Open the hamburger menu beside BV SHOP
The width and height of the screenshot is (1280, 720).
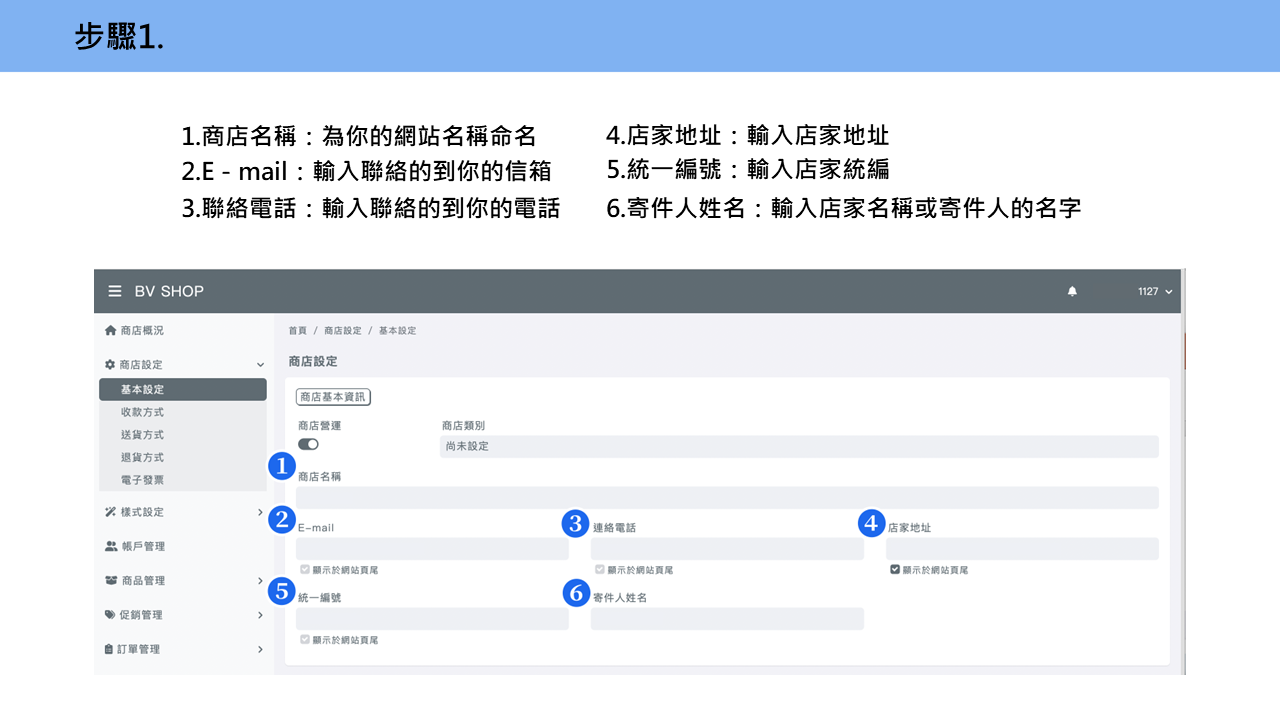coord(115,291)
